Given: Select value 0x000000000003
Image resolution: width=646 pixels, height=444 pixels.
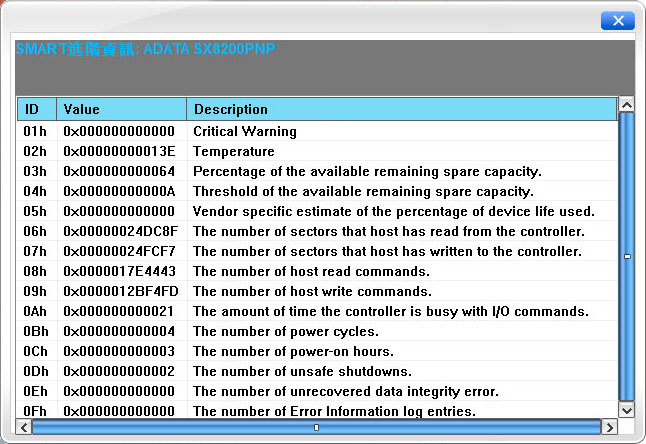Looking at the screenshot, I should coord(119,351).
